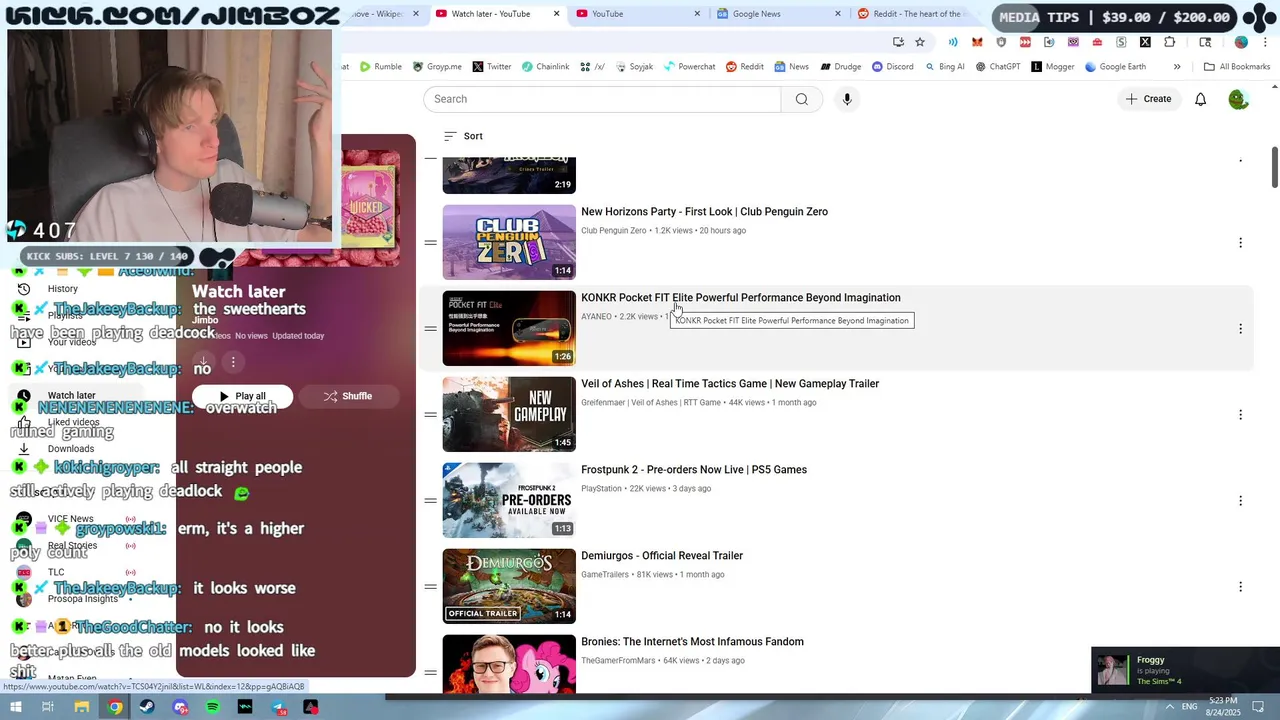This screenshot has height=720, width=1280.
Task: Show hidden system tray icons
Action: (x=1169, y=707)
